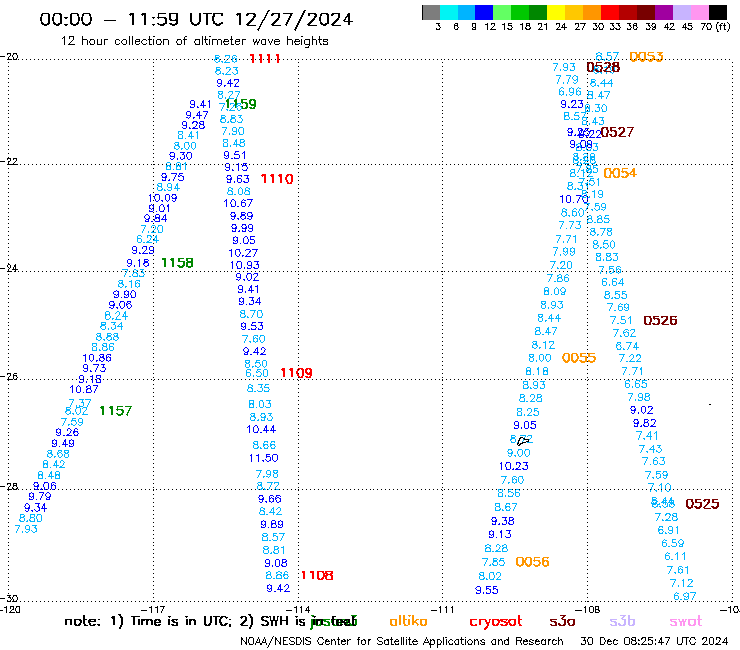Click the 10.93 wave height value
The image size is (740, 650).
coord(244,265)
